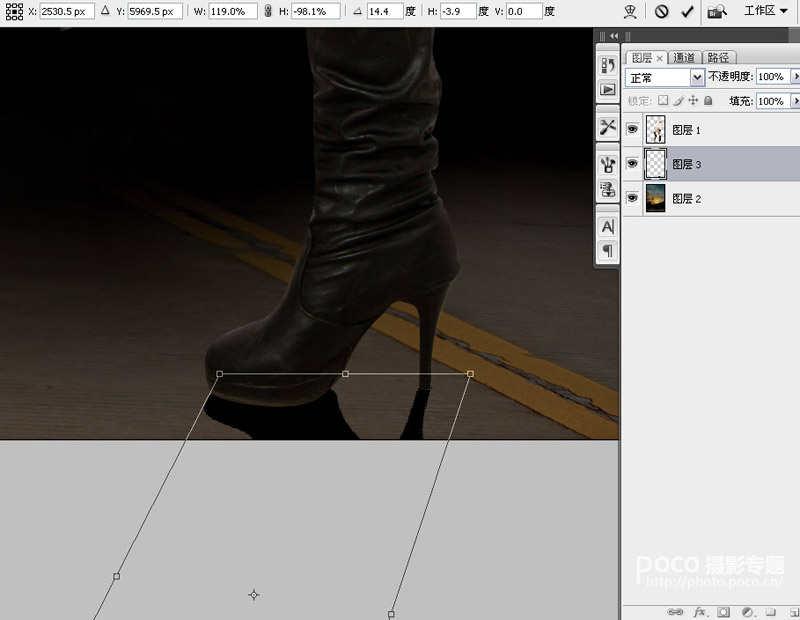Switch to warp mode icon in options bar
The image size is (800, 620).
pos(630,12)
